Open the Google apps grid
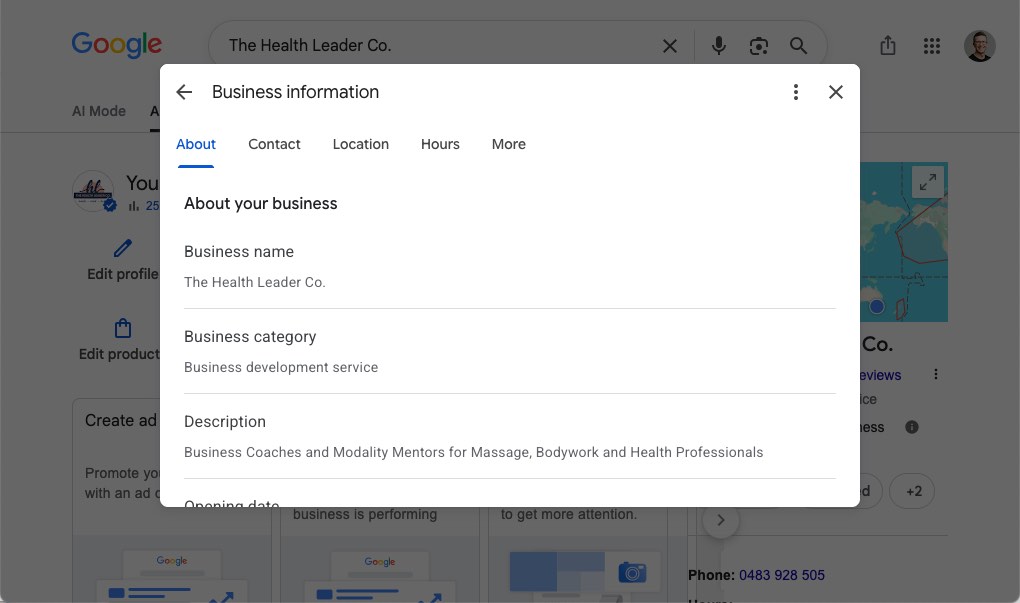 (932, 46)
